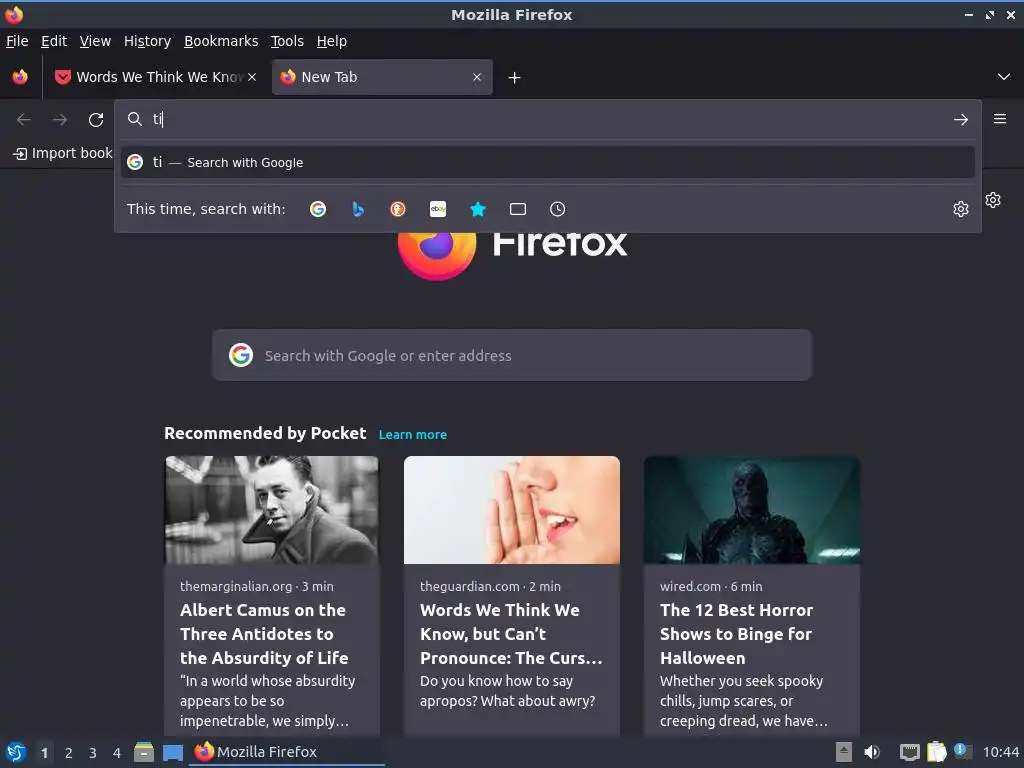Open the volume control tray icon
The image size is (1024, 768).
[872, 752]
